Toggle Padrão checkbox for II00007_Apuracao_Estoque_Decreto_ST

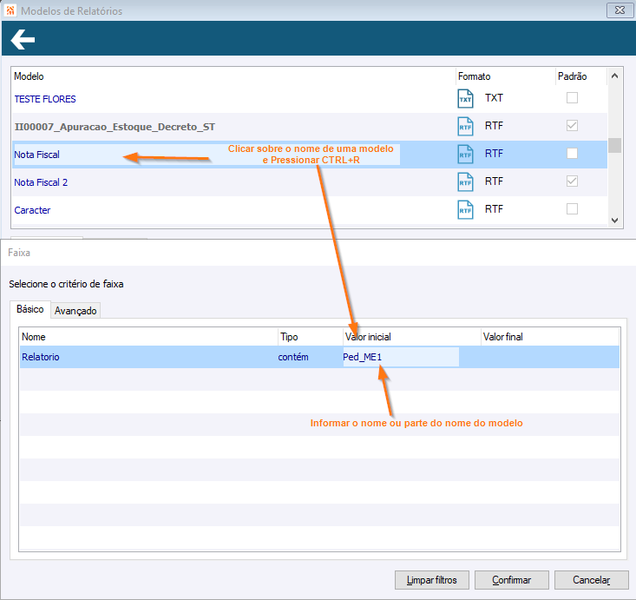[x=572, y=126]
